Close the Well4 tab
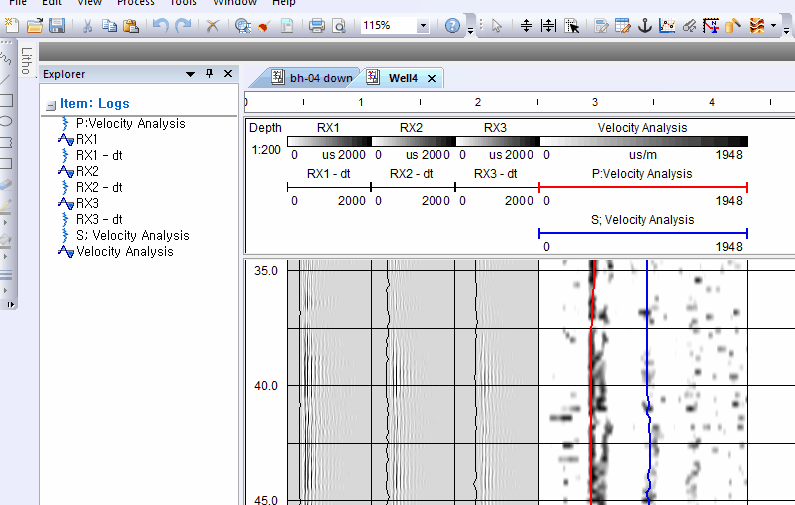The height and width of the screenshot is (505, 795). click(432, 79)
